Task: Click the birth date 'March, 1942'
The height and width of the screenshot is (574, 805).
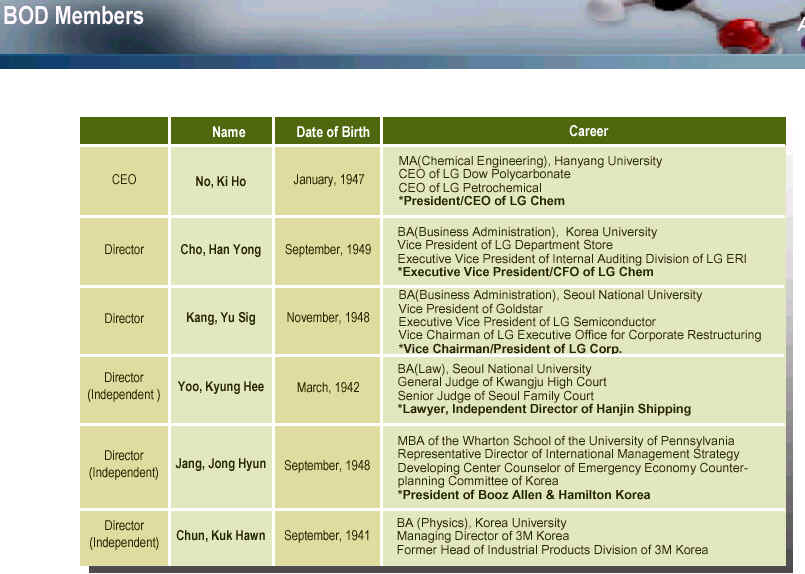Action: 328,387
